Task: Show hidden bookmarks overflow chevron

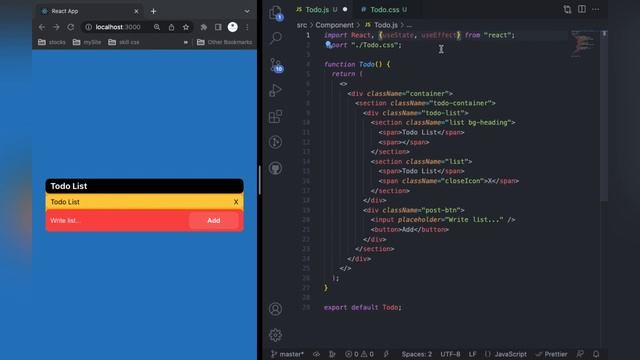Action: point(186,42)
